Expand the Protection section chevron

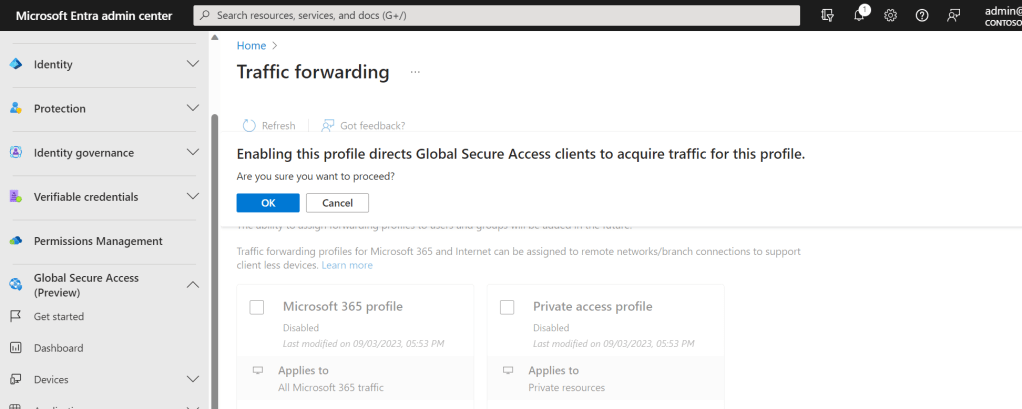coord(194,108)
